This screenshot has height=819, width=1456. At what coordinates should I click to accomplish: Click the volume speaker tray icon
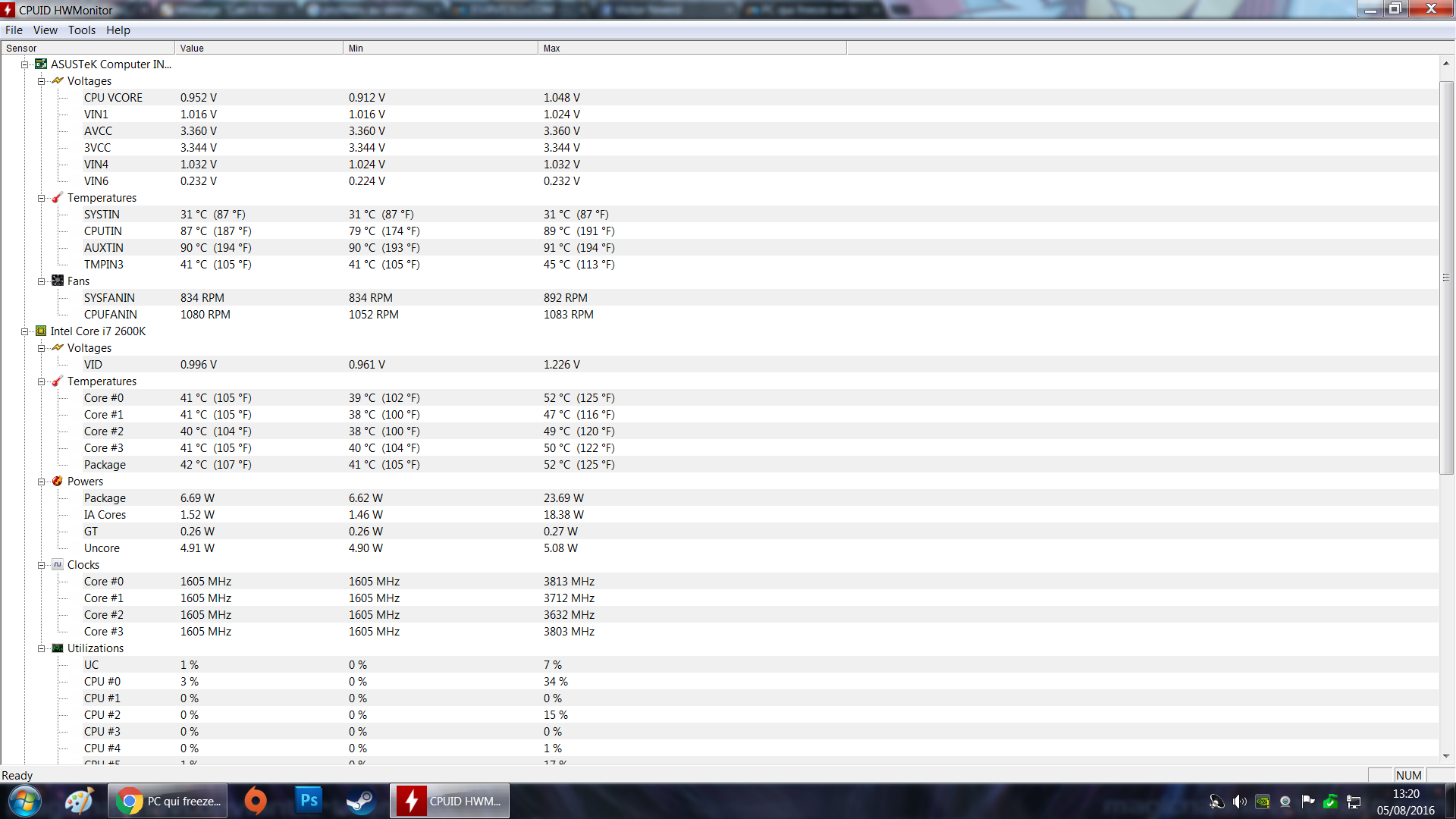click(1239, 802)
